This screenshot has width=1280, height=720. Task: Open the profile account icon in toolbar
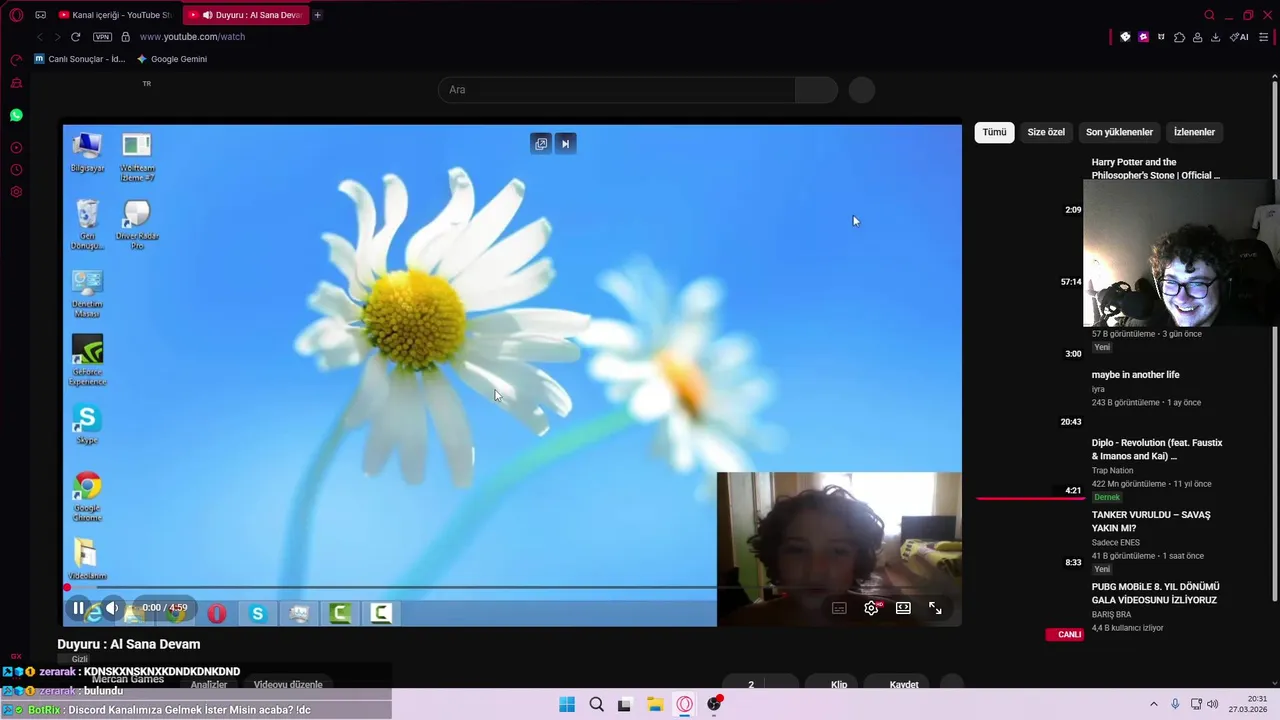[1198, 37]
